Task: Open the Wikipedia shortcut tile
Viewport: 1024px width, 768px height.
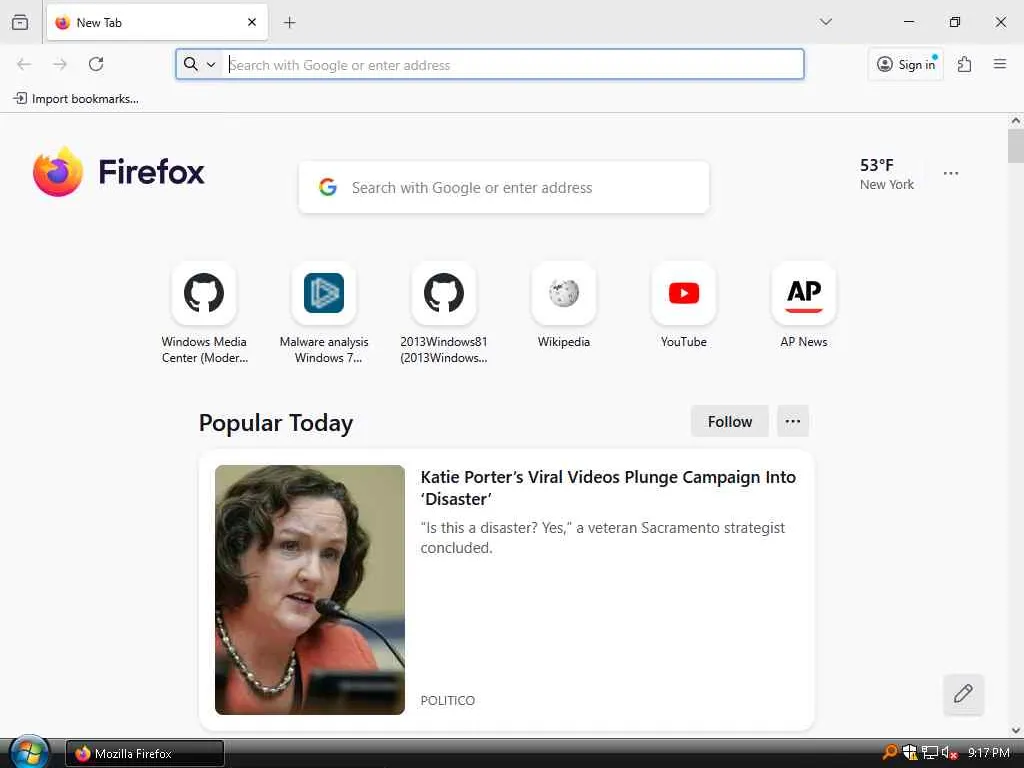Action: (564, 306)
